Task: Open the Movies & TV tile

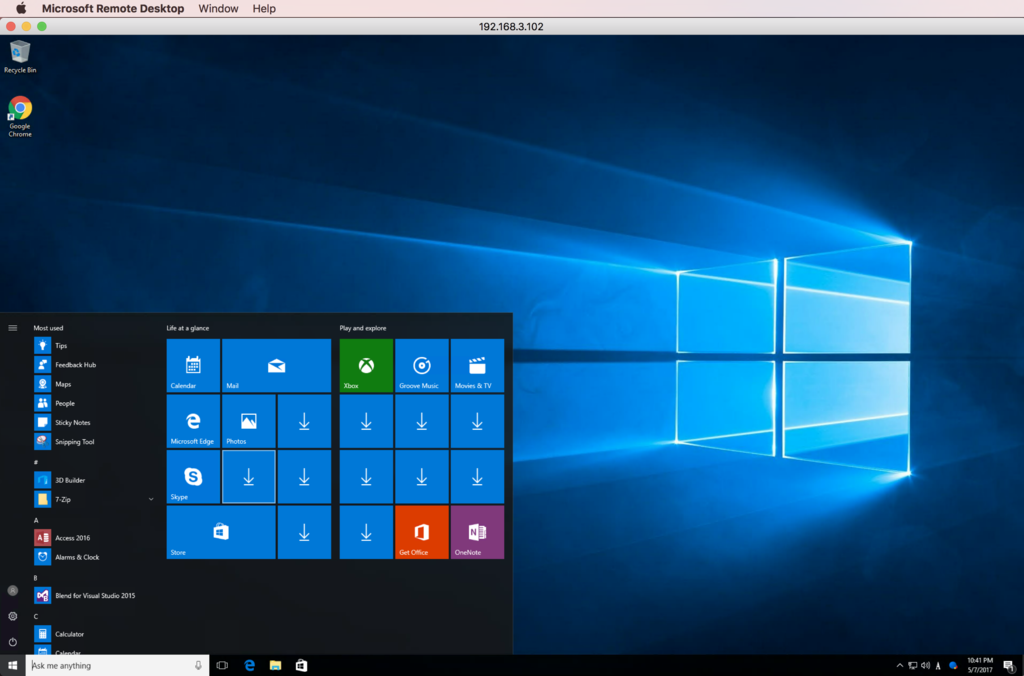Action: pyautogui.click(x=477, y=365)
